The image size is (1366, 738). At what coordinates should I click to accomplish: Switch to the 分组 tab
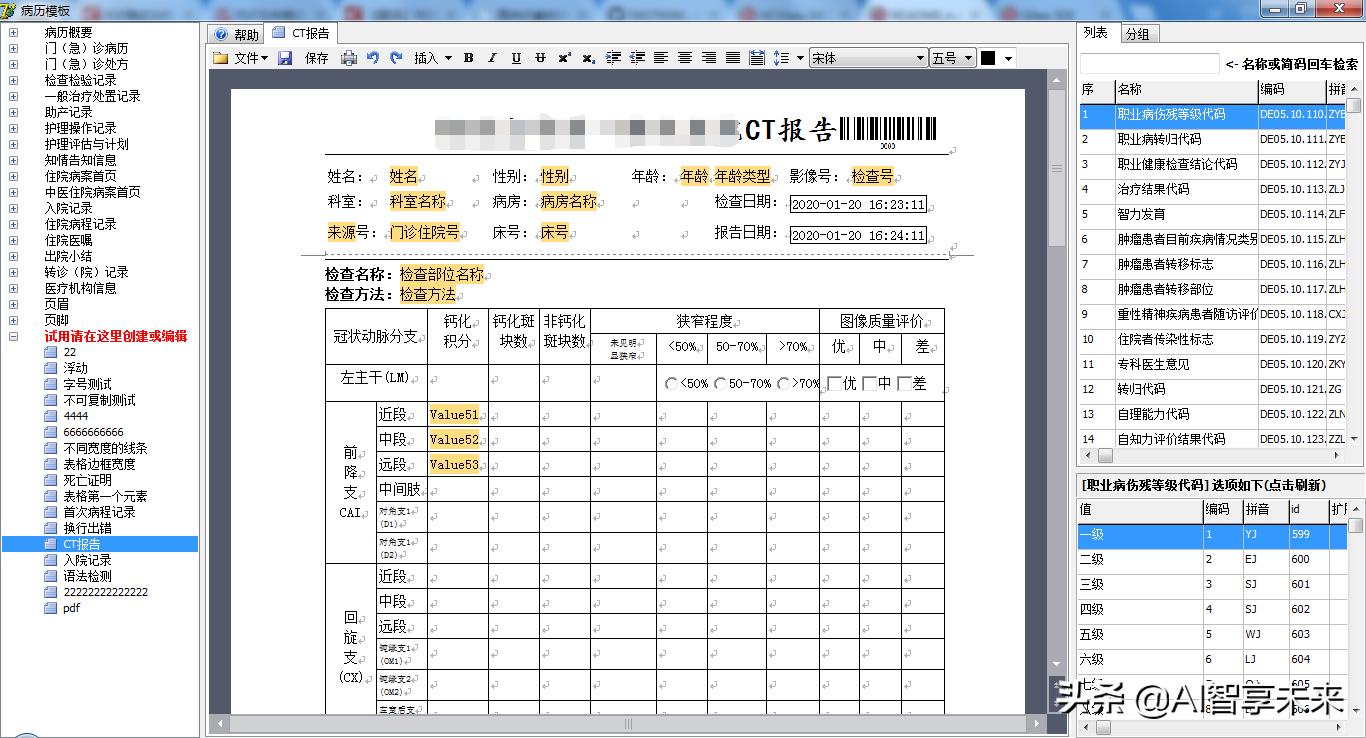click(x=1138, y=34)
